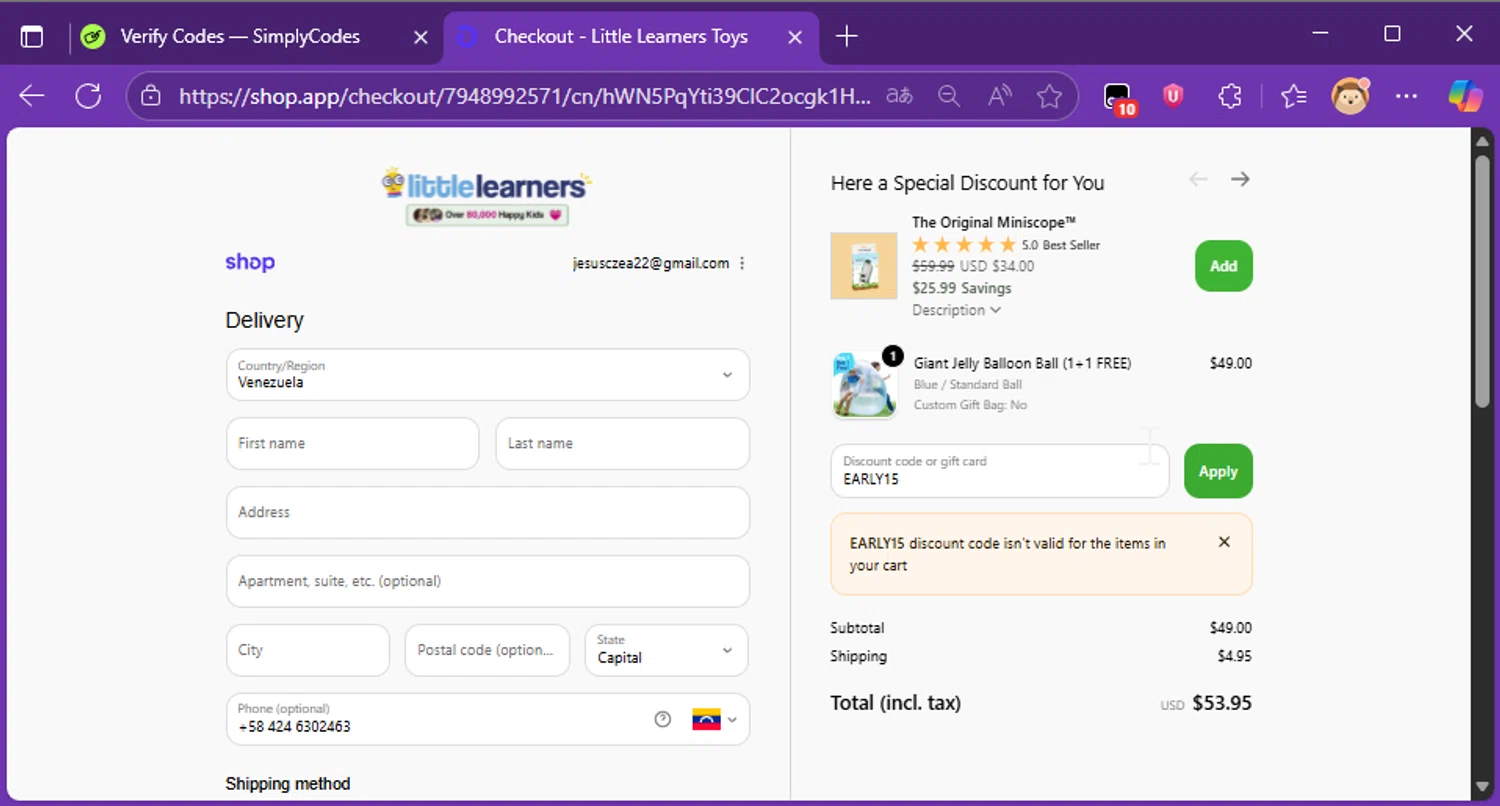The height and width of the screenshot is (806, 1500).
Task: Click the Shipping cost $4.95
Action: coord(1234,656)
